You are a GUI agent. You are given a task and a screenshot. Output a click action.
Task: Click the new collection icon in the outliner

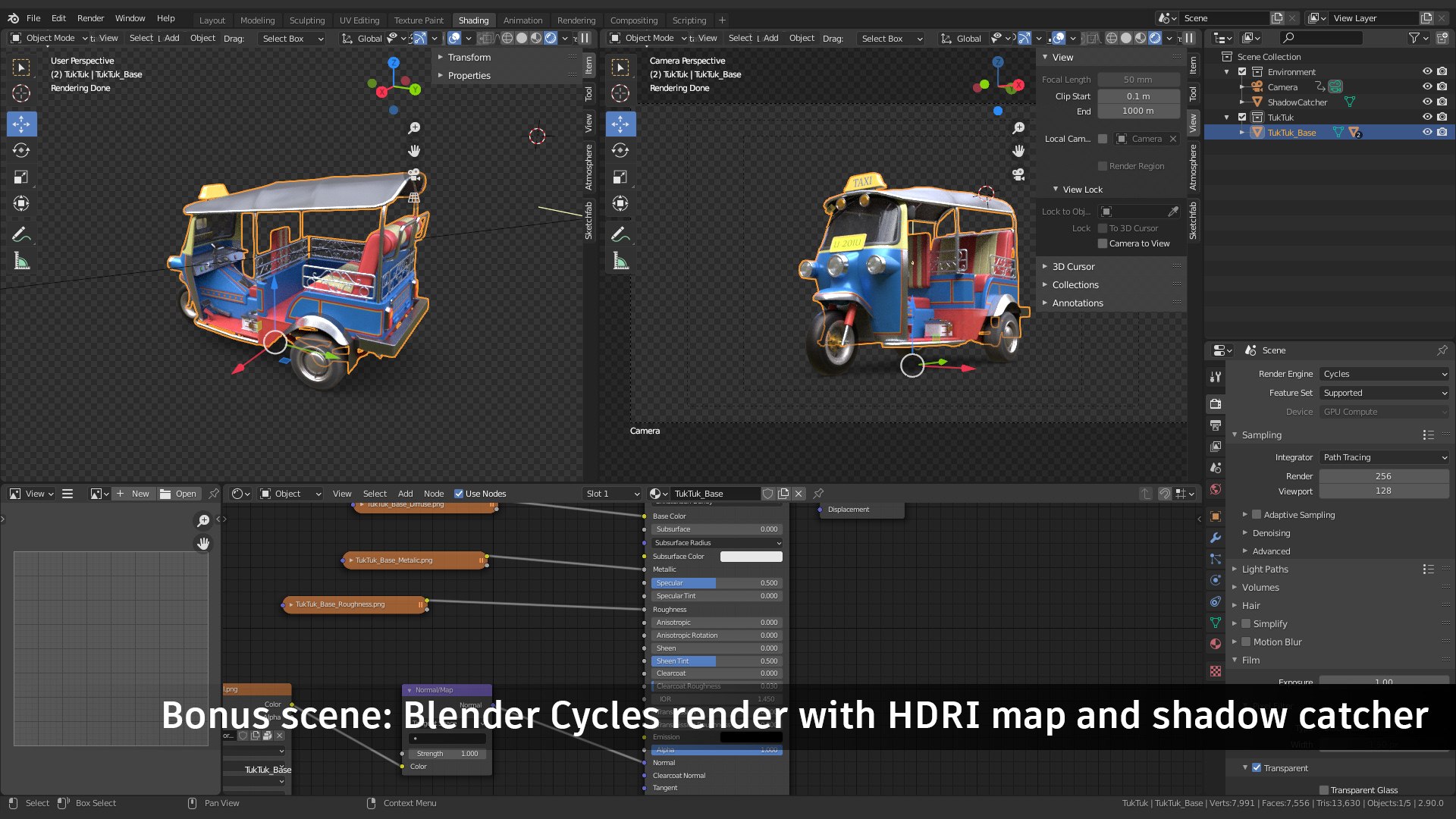(1441, 38)
